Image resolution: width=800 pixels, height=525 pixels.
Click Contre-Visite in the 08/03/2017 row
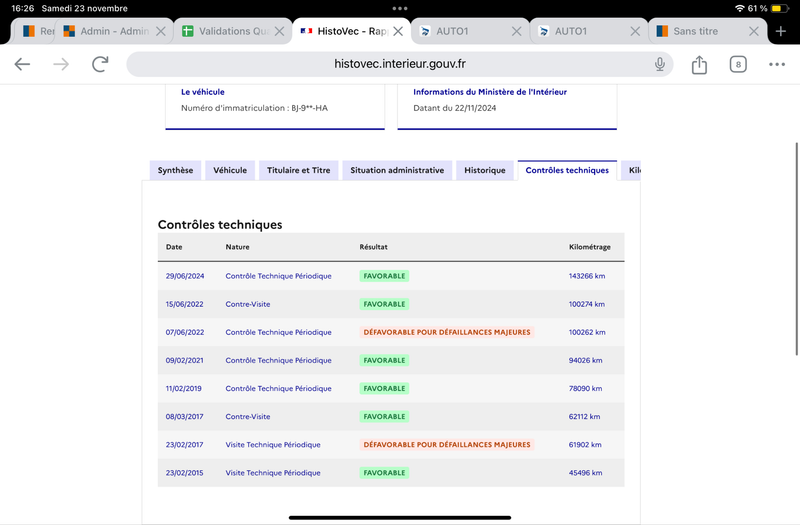click(x=248, y=416)
